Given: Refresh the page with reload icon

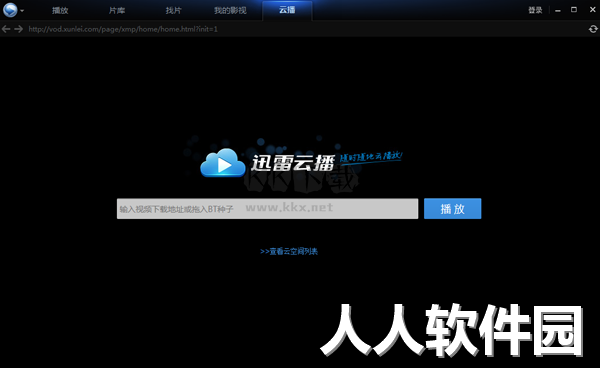Looking at the screenshot, I should click(x=593, y=29).
